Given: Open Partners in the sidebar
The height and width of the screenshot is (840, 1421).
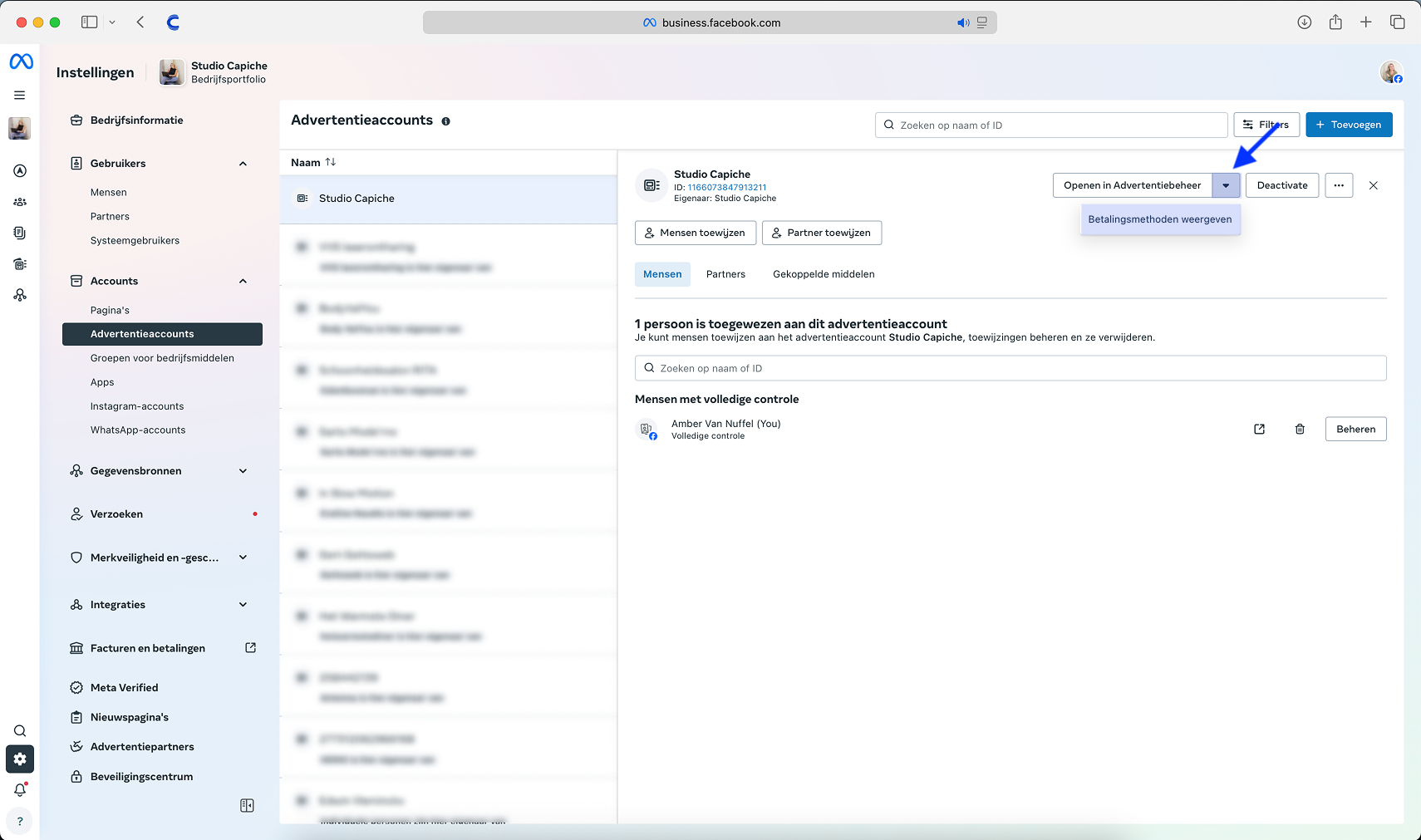Looking at the screenshot, I should [110, 217].
